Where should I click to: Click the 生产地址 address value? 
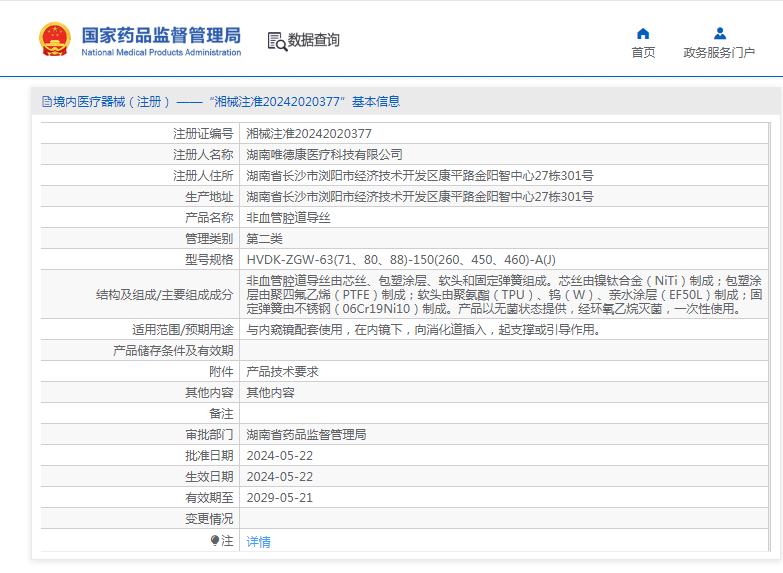(x=419, y=197)
